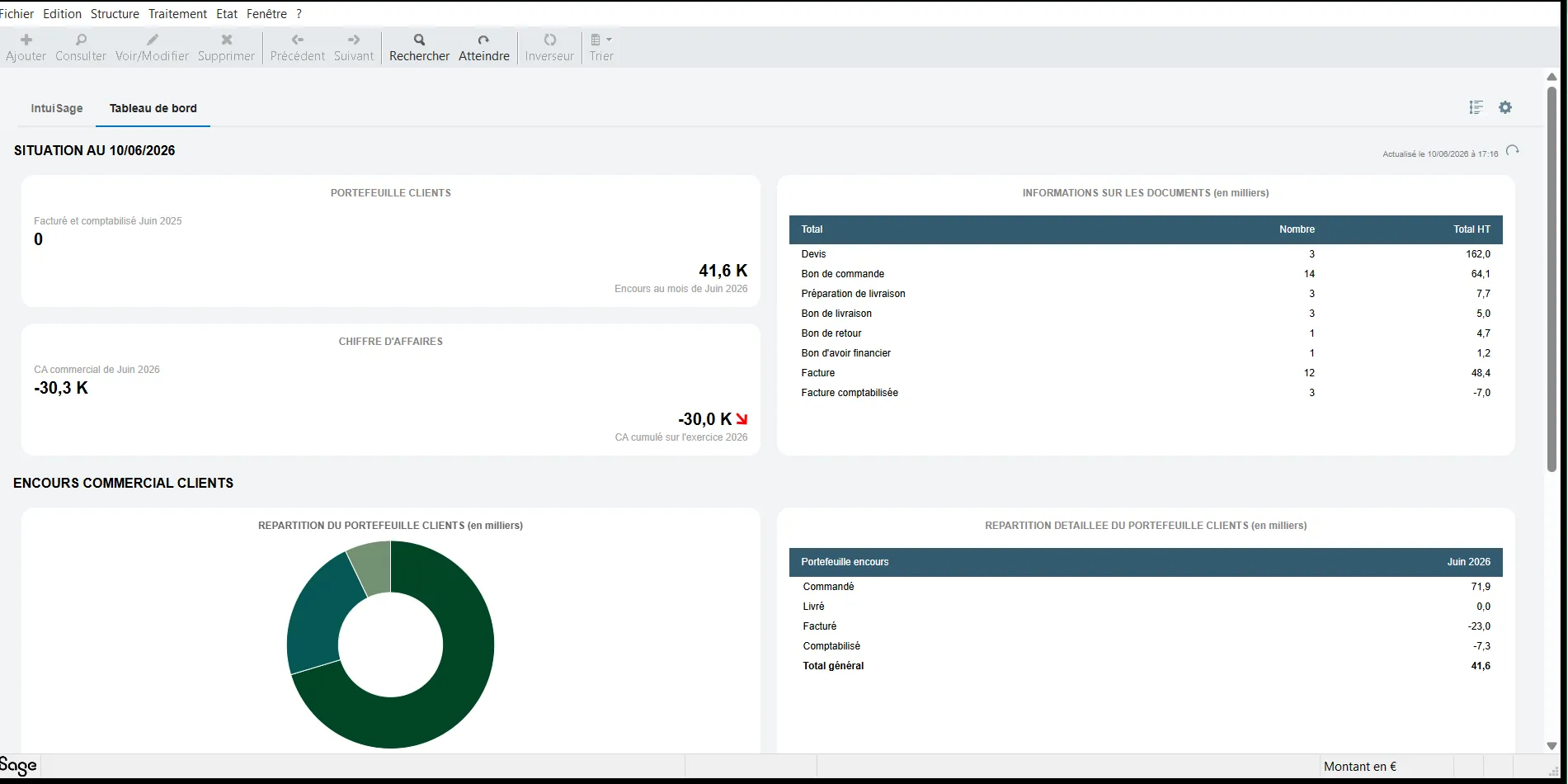The width and height of the screenshot is (1568, 784).
Task: Click the Bon de retour row
Action: (1146, 333)
